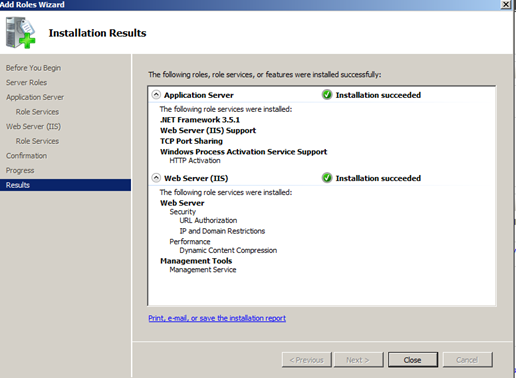Select Application Server step in sidebar

(x=35, y=97)
